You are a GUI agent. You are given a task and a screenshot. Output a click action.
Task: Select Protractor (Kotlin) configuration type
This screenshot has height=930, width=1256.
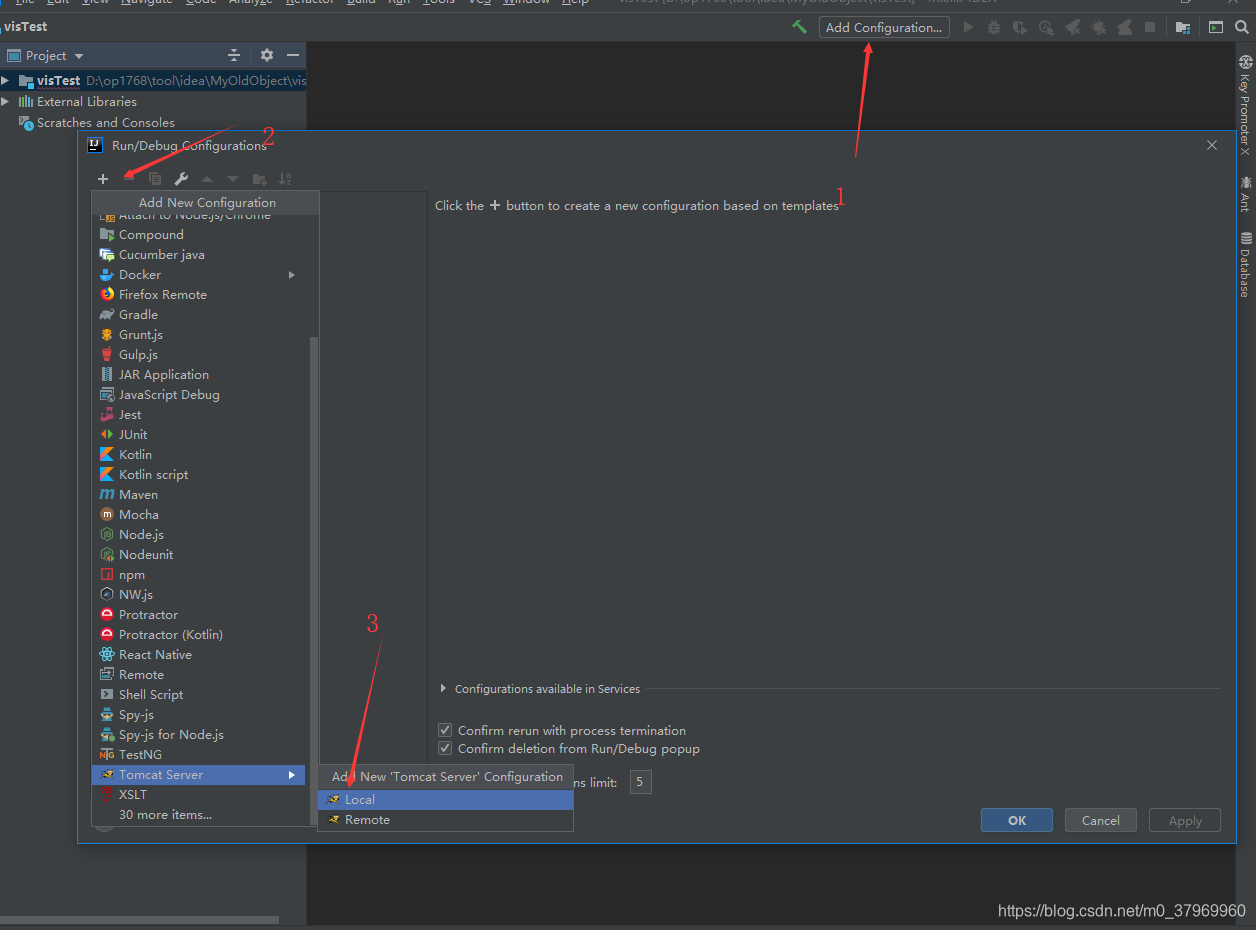pos(199,635)
